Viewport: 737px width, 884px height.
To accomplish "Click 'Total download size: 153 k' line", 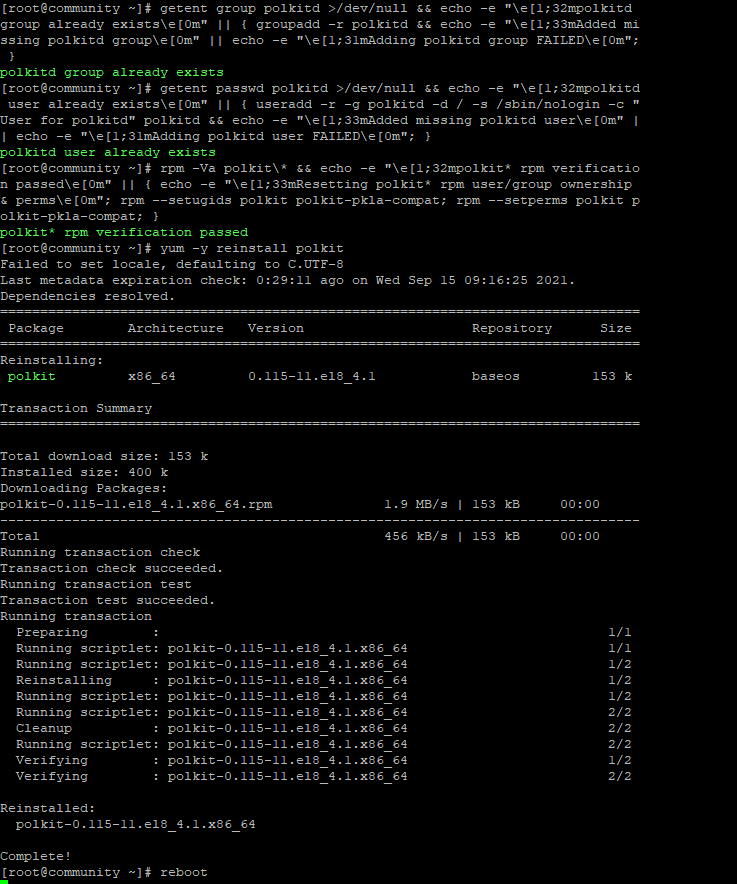I will 104,456.
